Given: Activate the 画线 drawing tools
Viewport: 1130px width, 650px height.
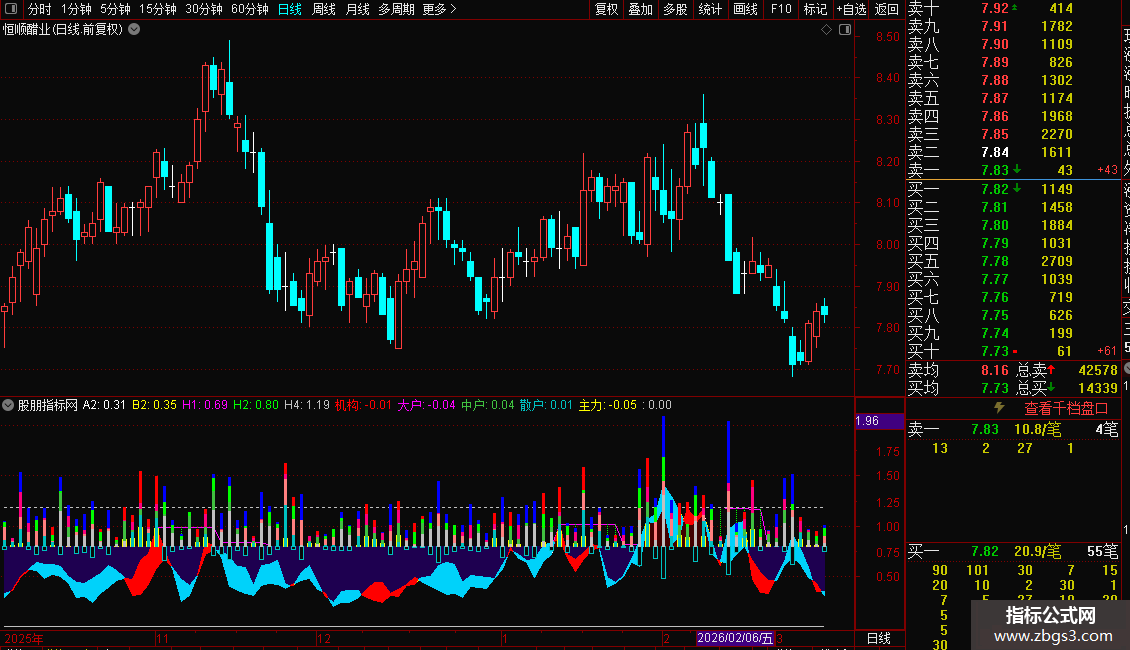Looking at the screenshot, I should pyautogui.click(x=745, y=9).
